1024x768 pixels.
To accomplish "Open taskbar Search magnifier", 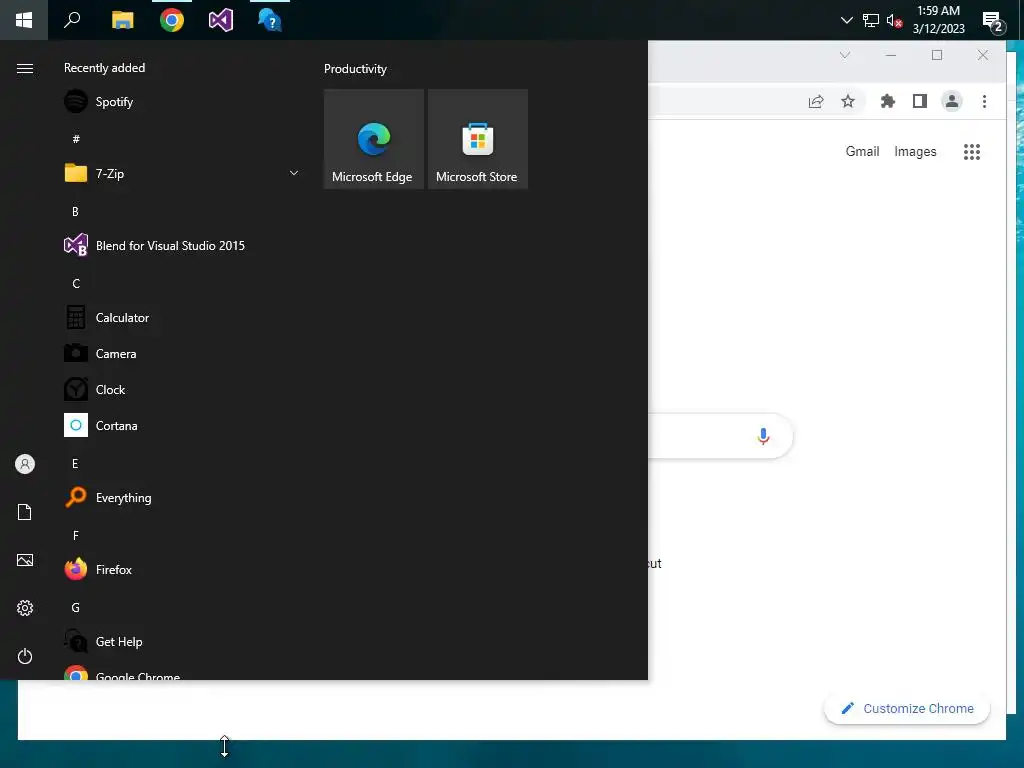I will pyautogui.click(x=72, y=20).
